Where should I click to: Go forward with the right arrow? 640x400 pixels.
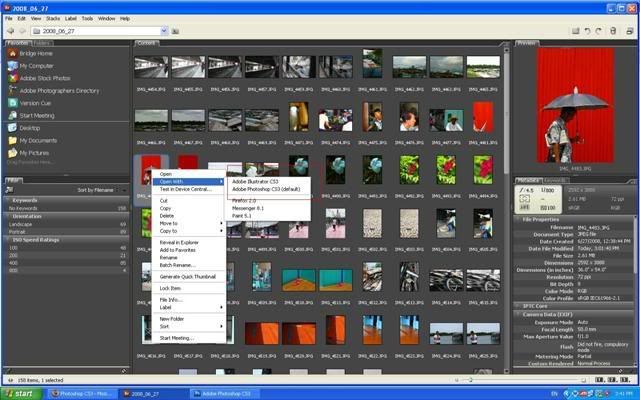pos(22,31)
